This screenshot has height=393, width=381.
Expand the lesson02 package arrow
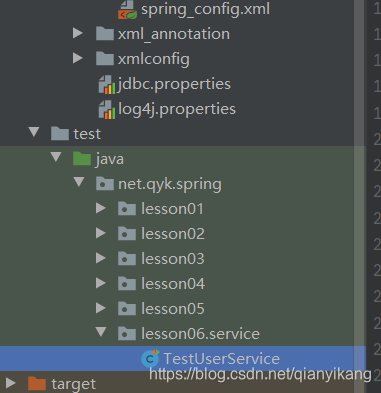pyautogui.click(x=100, y=233)
